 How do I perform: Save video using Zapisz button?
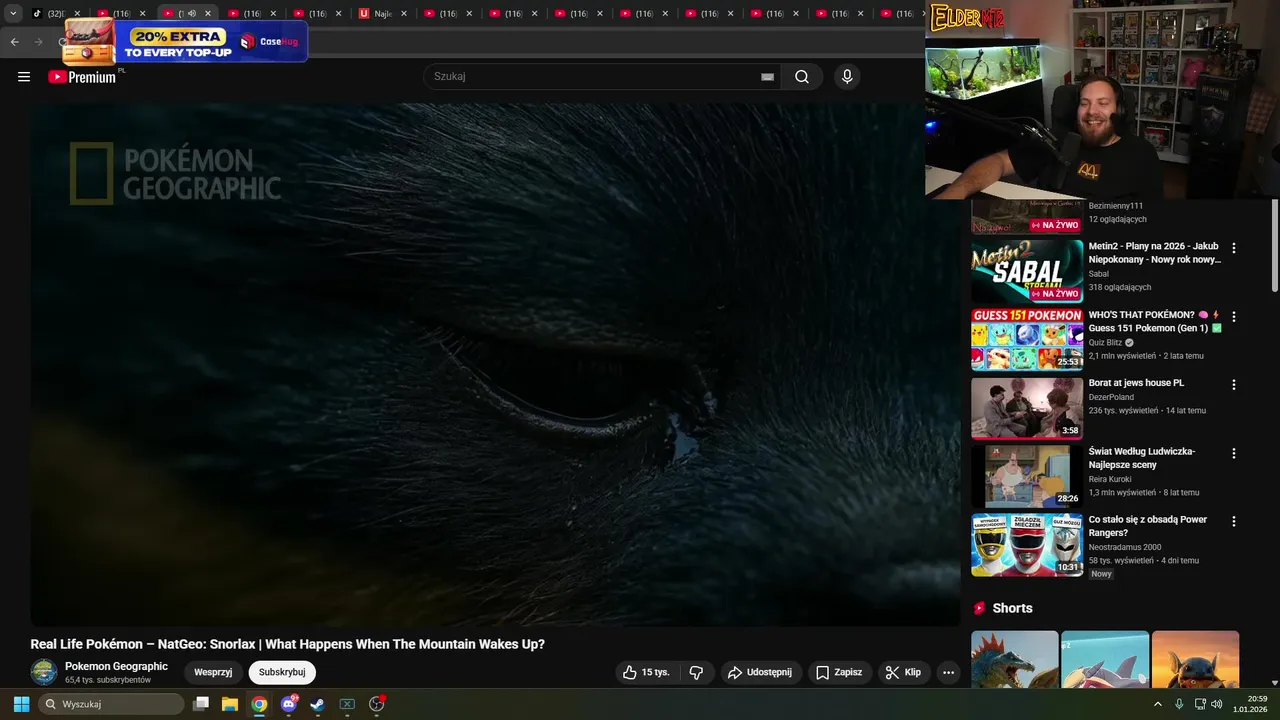839,672
